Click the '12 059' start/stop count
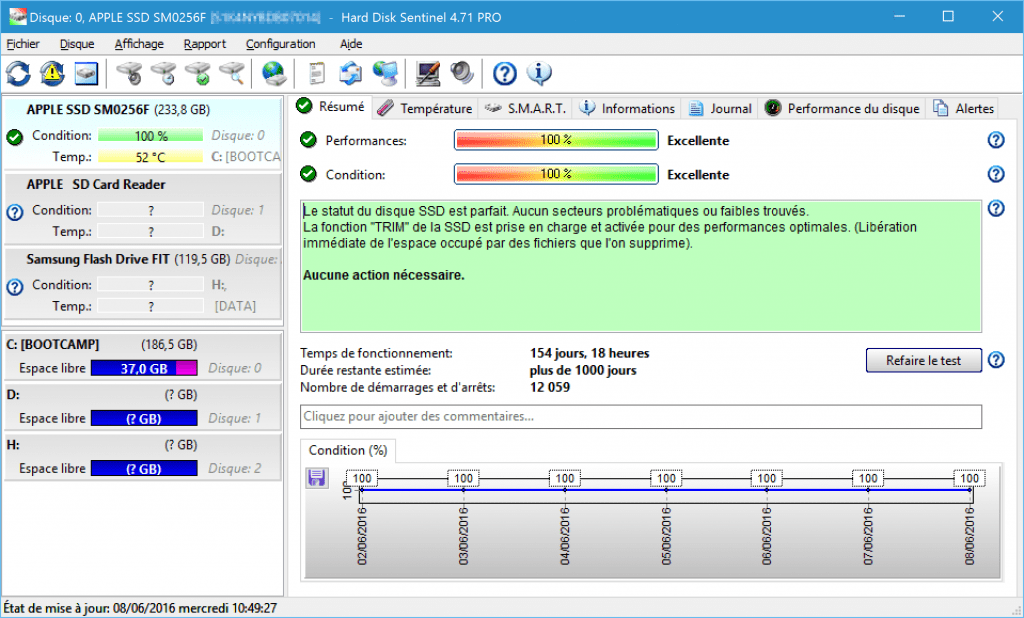The height and width of the screenshot is (618, 1024). (x=550, y=387)
